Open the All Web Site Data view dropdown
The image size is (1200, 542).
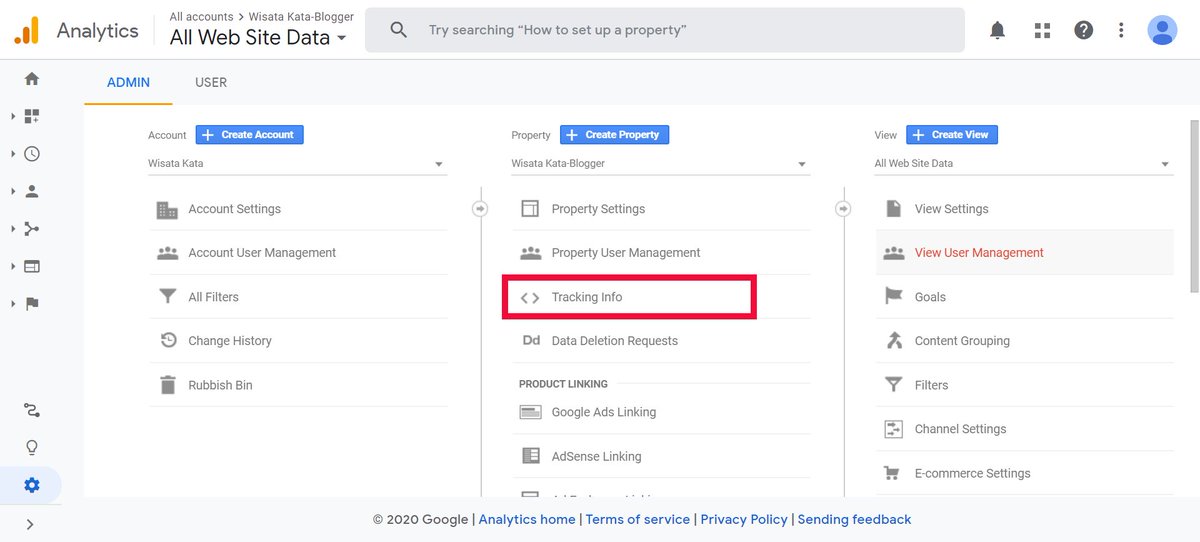1023,164
